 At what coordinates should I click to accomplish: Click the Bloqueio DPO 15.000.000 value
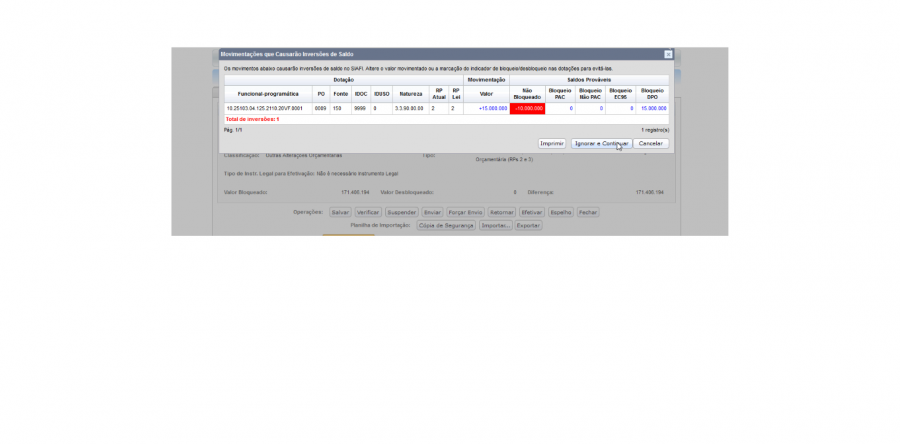(653, 108)
